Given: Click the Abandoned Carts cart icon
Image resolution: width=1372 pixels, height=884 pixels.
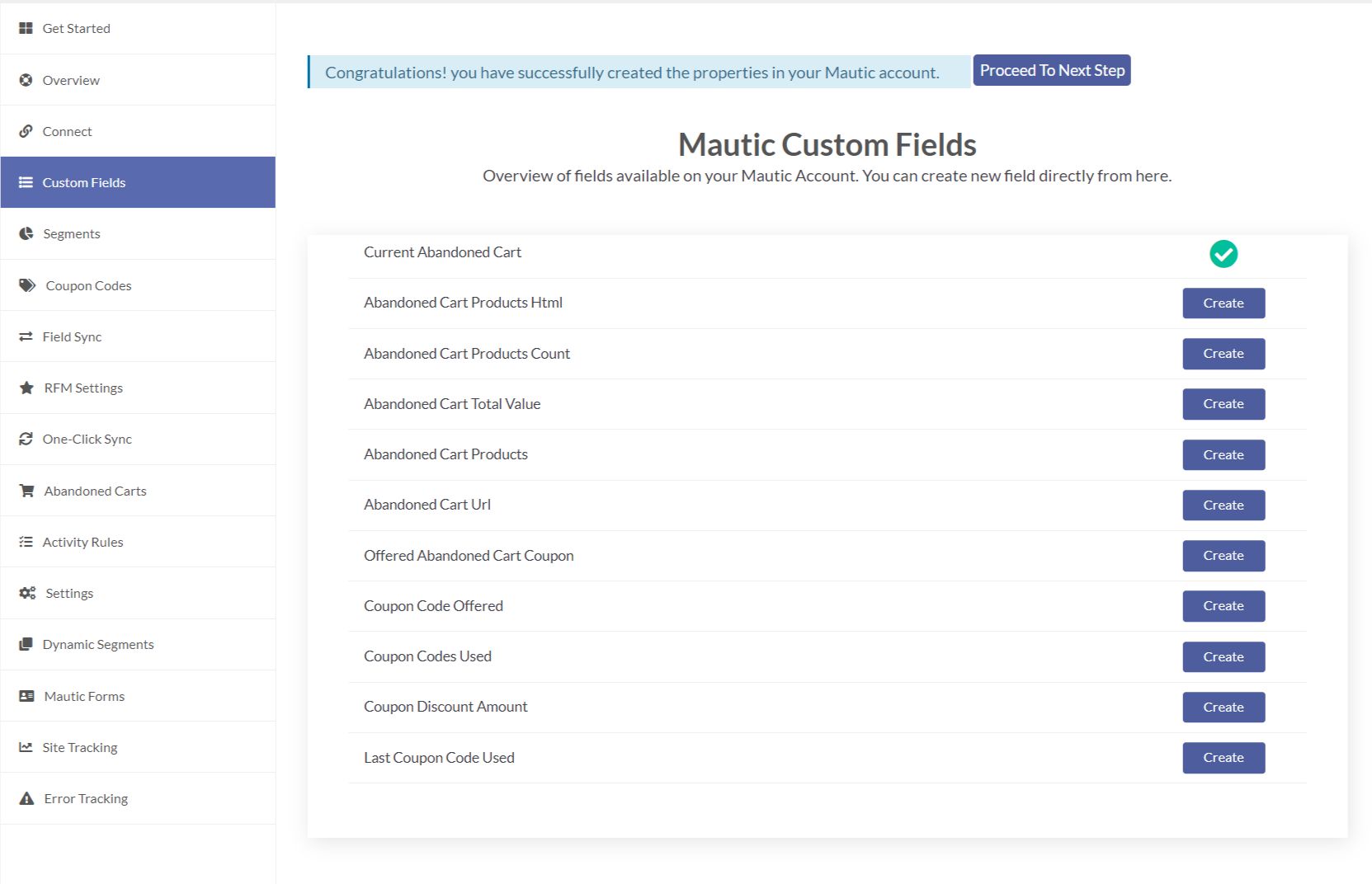Looking at the screenshot, I should pyautogui.click(x=26, y=491).
